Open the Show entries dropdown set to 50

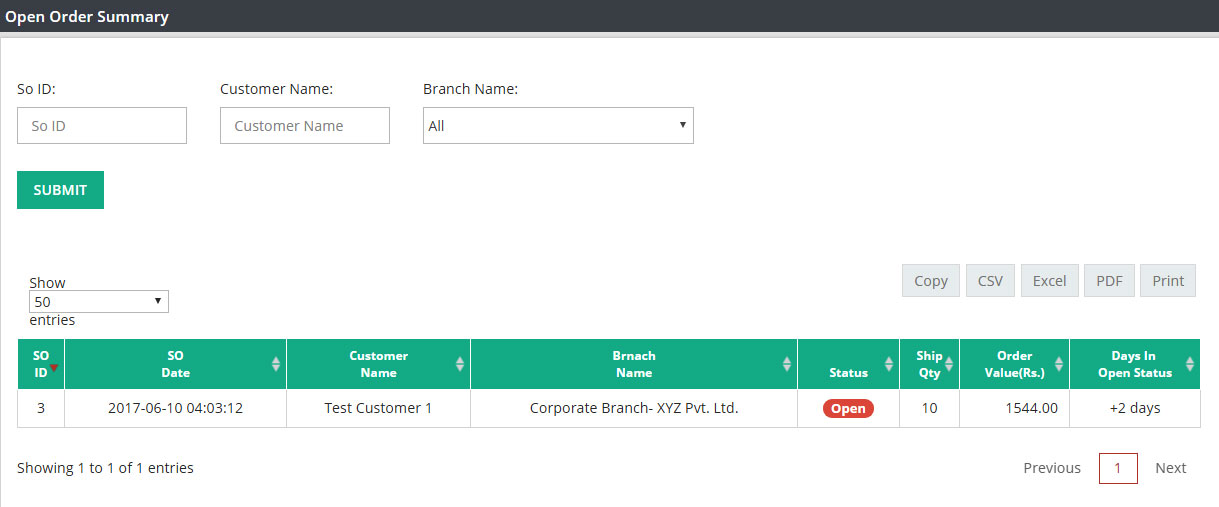(x=99, y=301)
